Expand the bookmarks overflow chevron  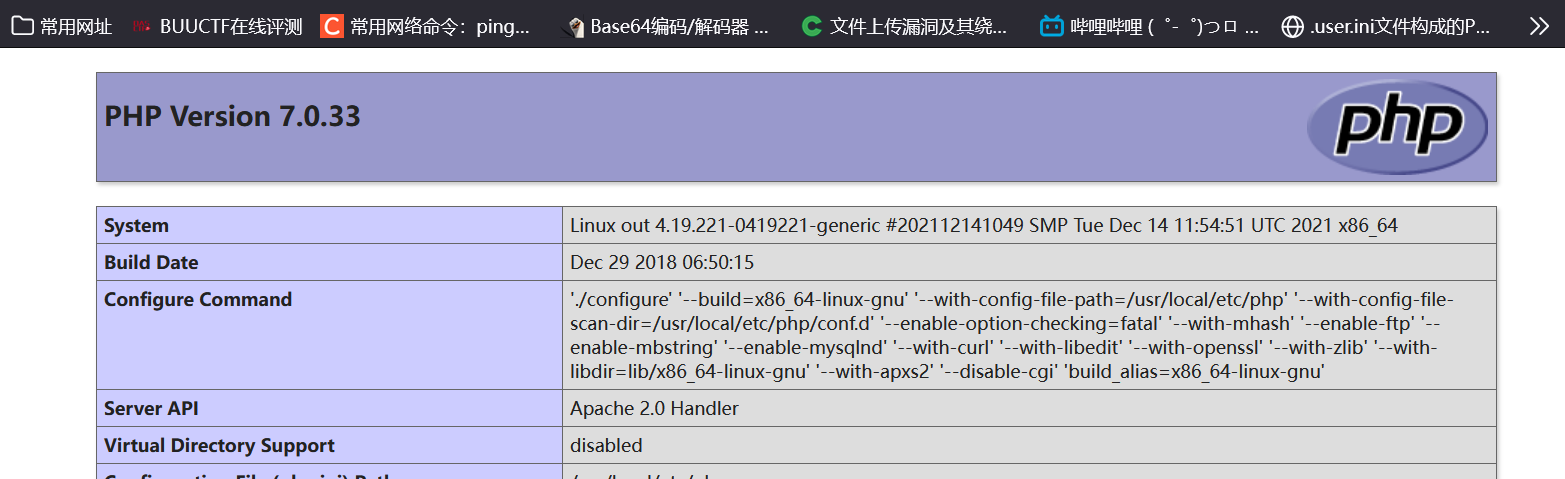(x=1539, y=26)
